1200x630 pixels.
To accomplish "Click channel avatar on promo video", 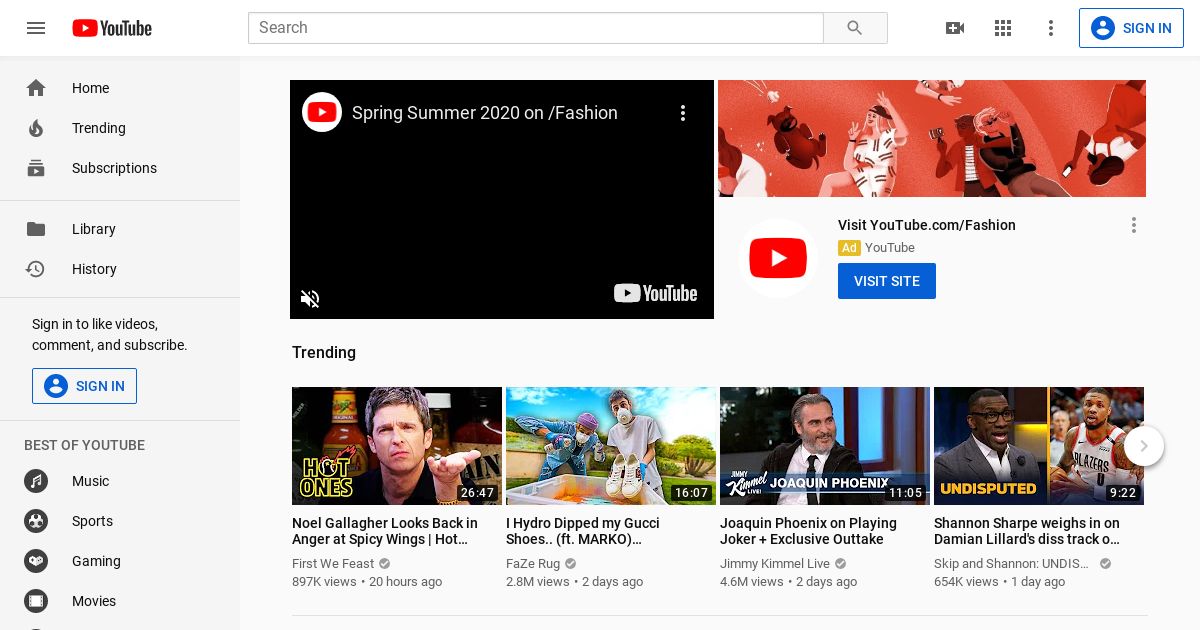I will (322, 112).
